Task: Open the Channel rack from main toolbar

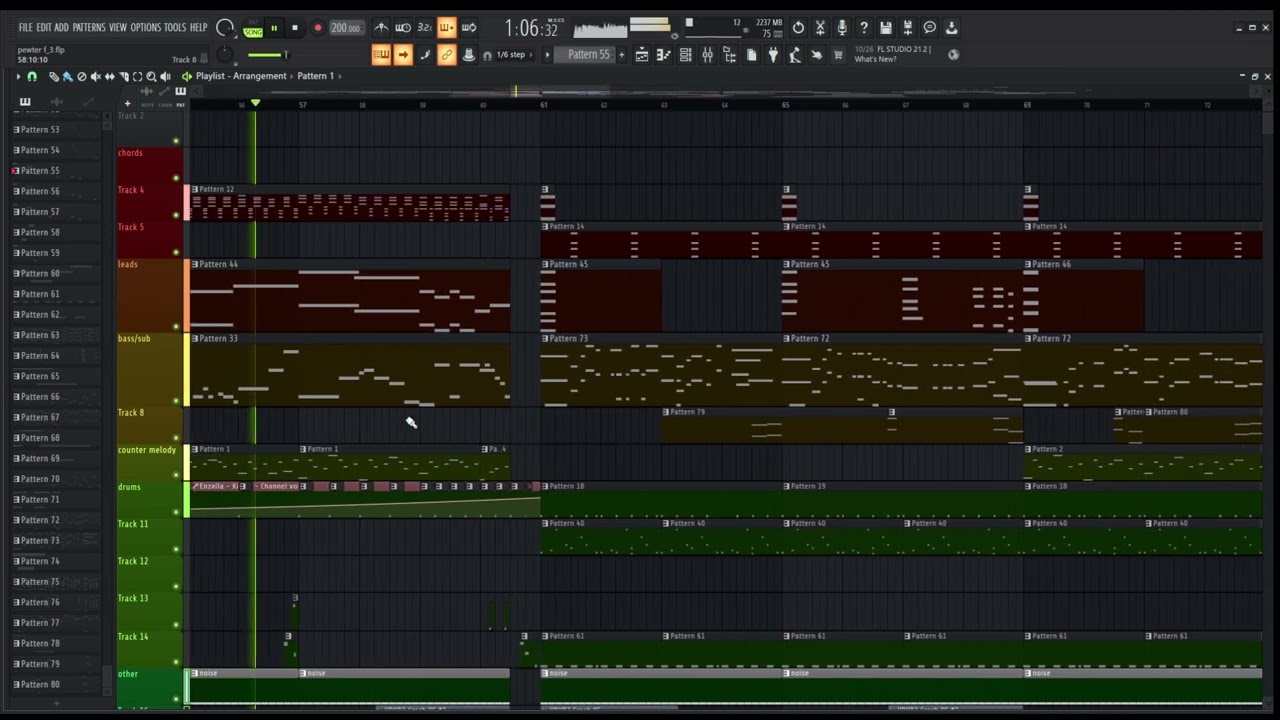Action: click(x=685, y=55)
